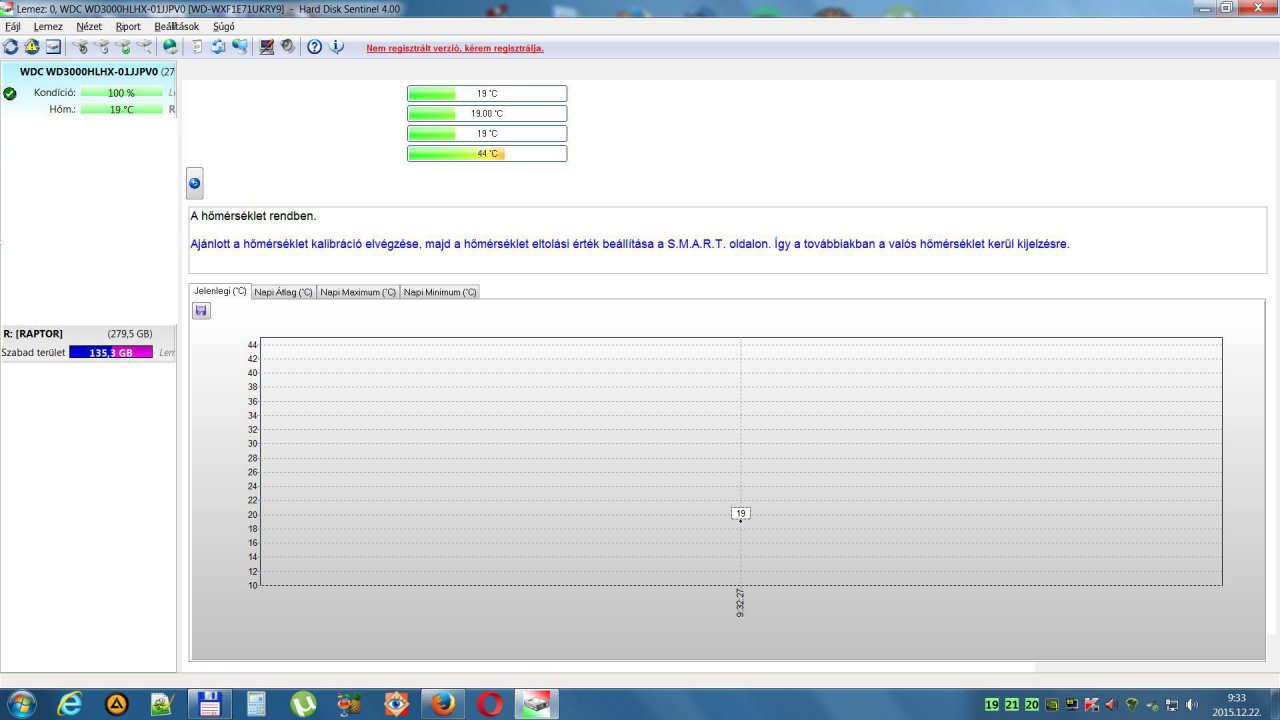
Task: Open the Lemez menu
Action: point(48,27)
